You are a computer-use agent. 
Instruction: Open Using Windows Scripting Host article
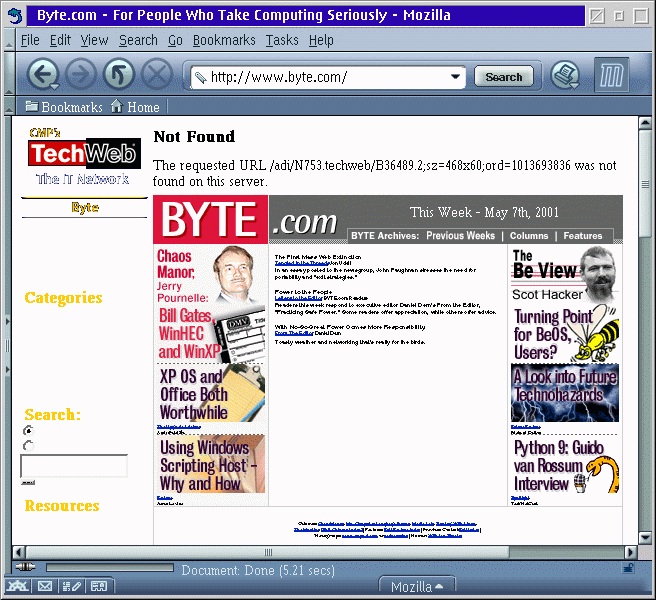pos(211,464)
